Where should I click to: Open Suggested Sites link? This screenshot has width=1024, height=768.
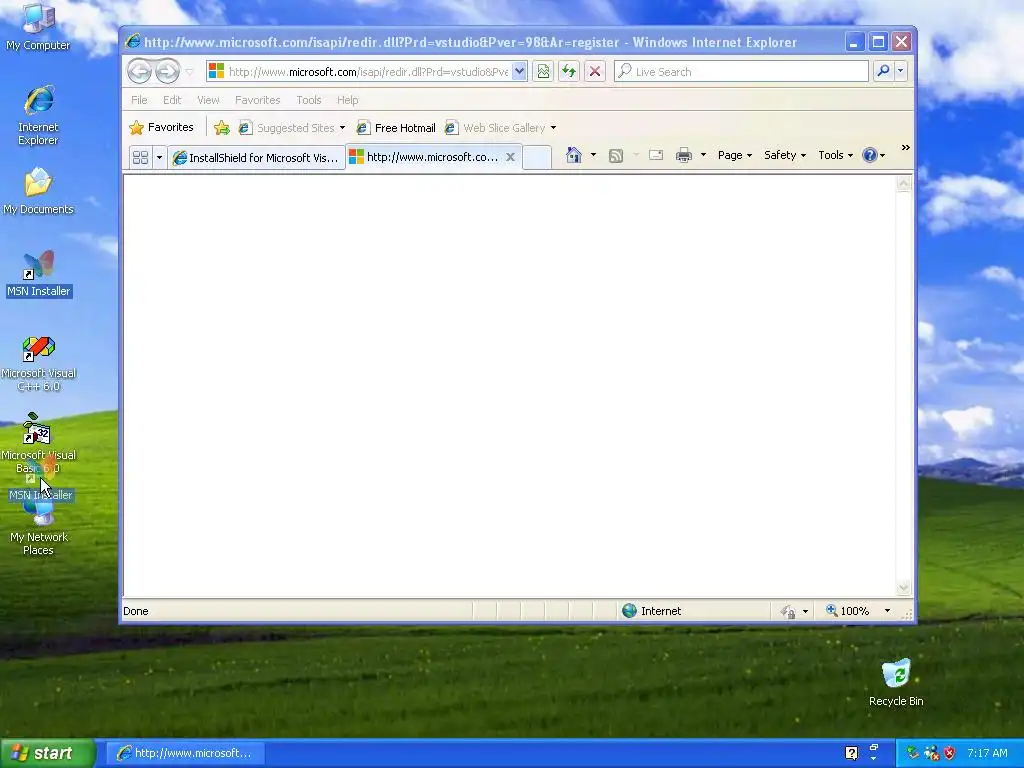[287, 128]
